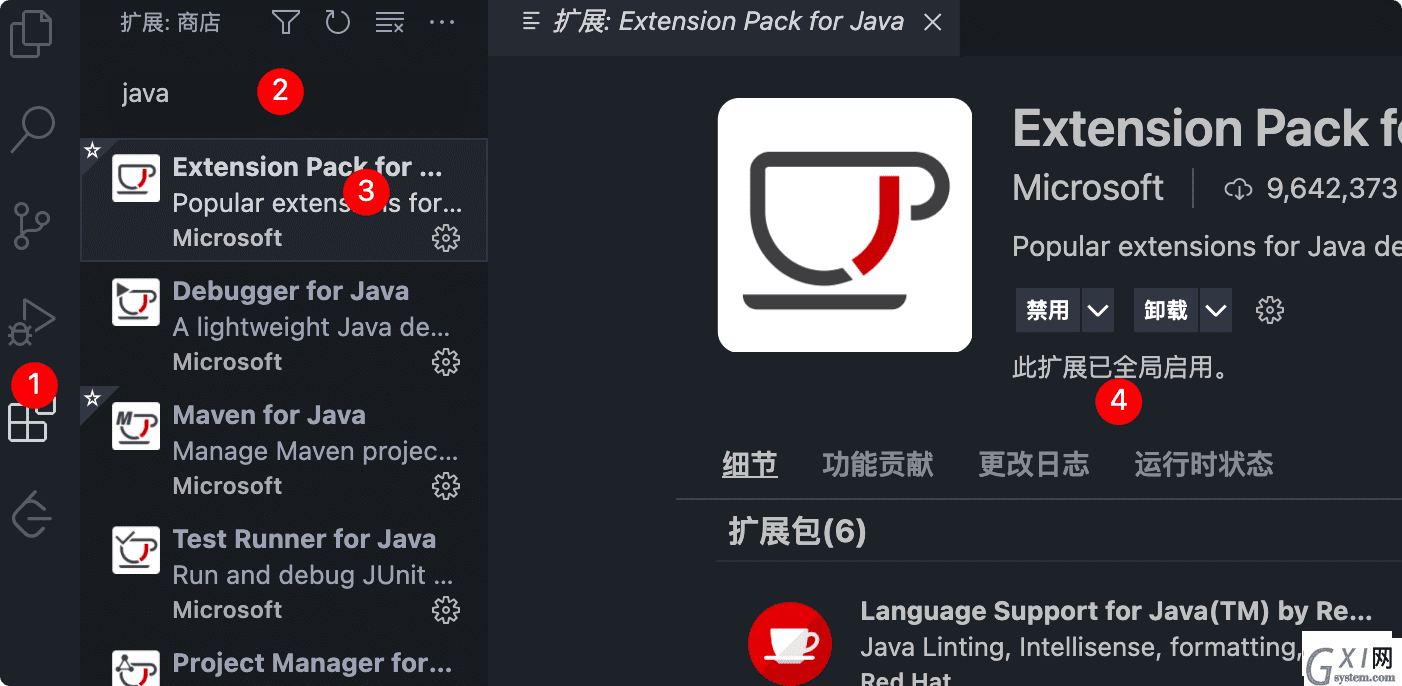The height and width of the screenshot is (686, 1402).
Task: Select Project Manager for Java list item
Action: click(284, 660)
